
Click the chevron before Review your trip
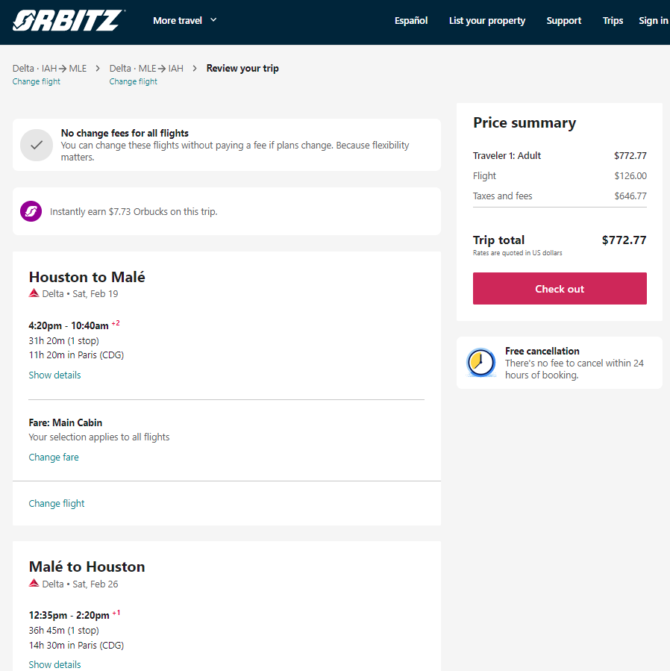tap(195, 68)
